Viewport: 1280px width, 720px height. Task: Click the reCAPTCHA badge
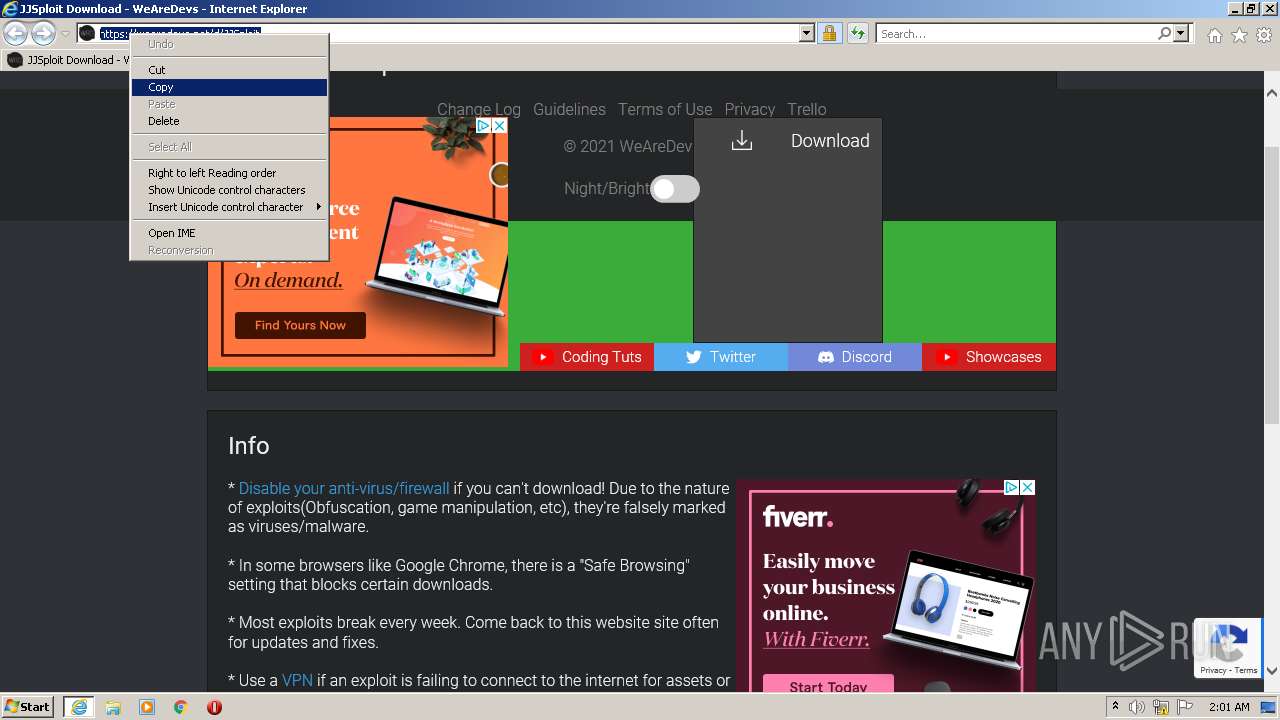[x=1229, y=648]
